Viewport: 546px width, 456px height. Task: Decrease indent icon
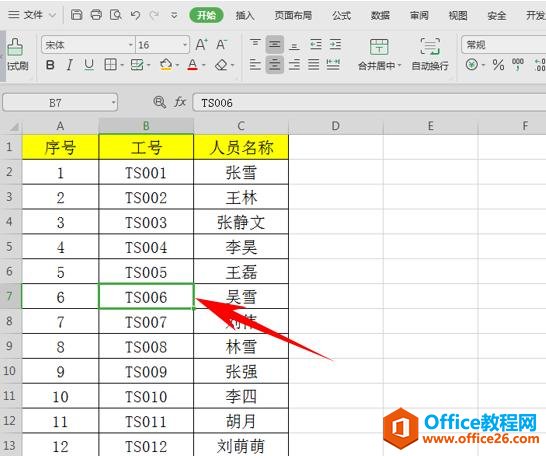click(x=316, y=44)
